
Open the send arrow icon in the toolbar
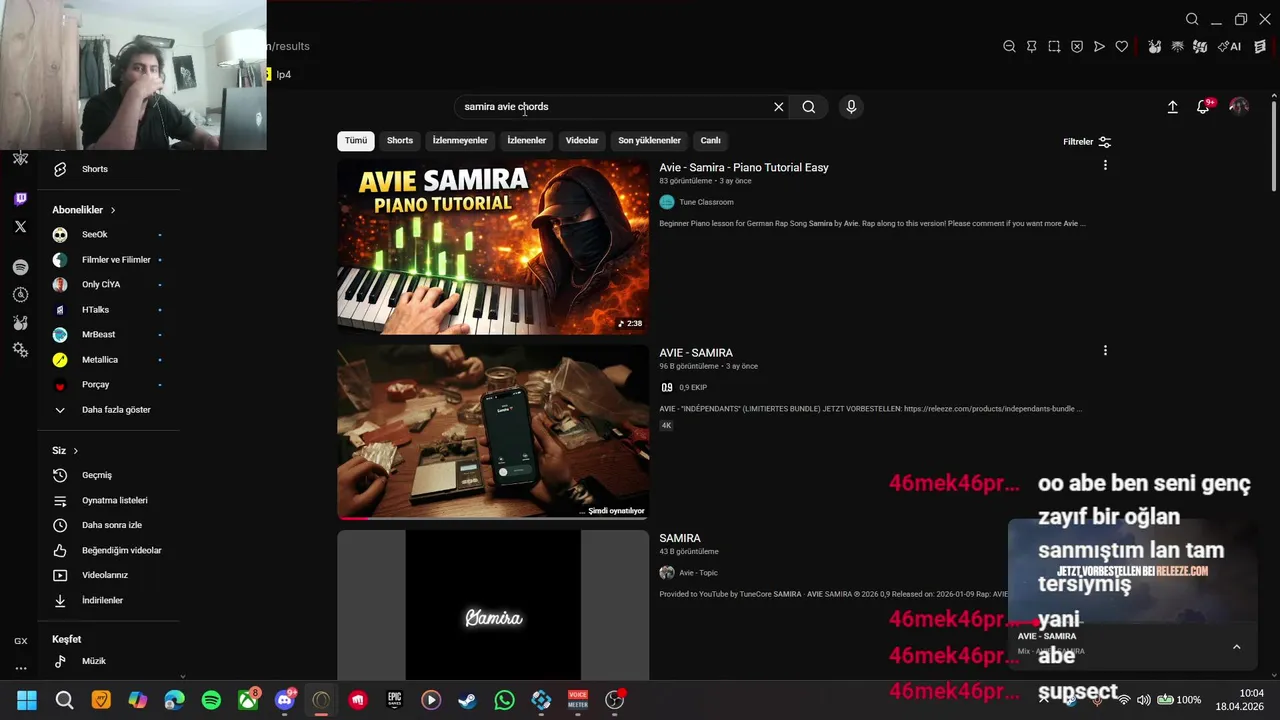tap(1099, 46)
